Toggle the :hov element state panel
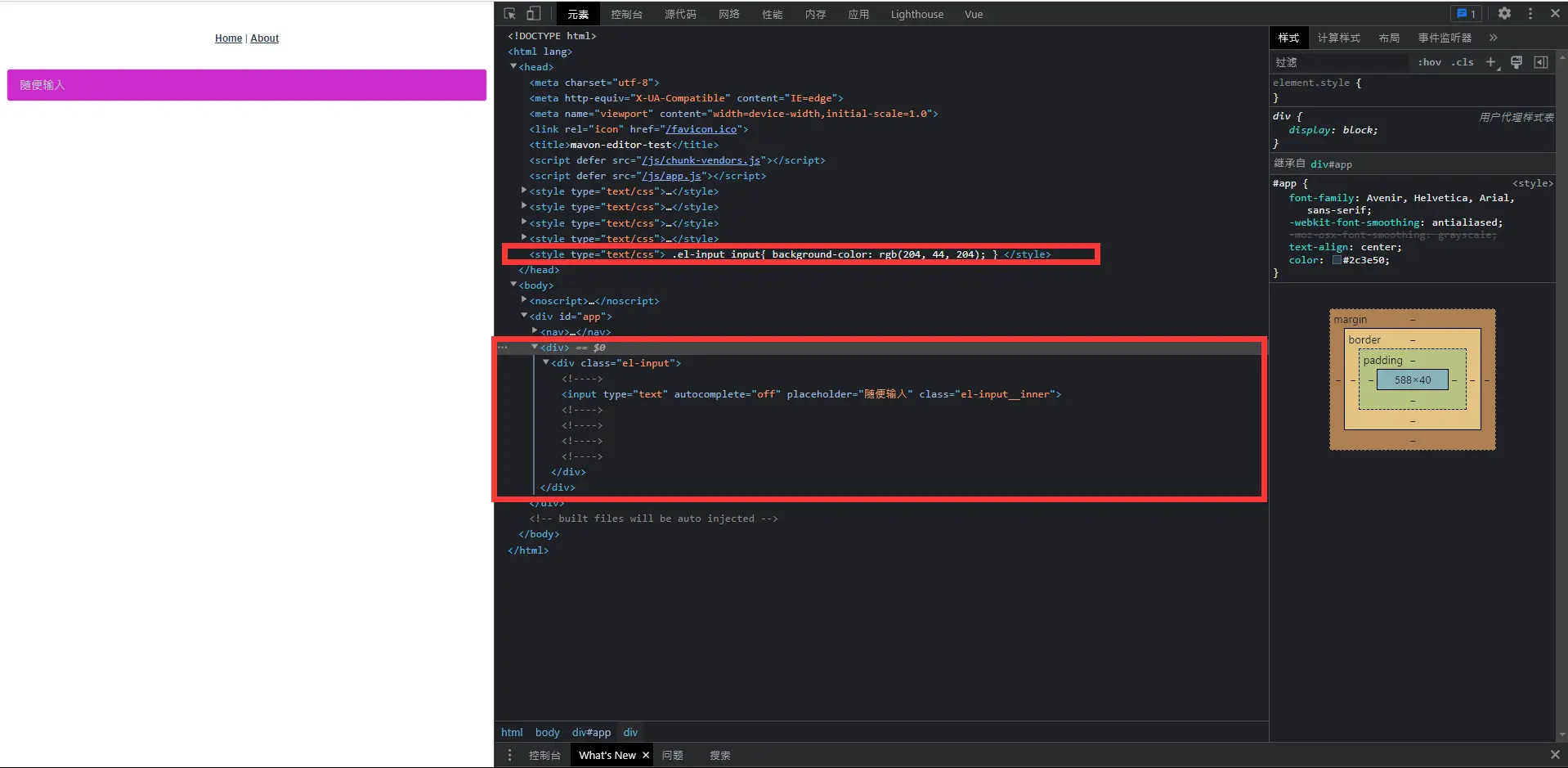 pos(1429,62)
